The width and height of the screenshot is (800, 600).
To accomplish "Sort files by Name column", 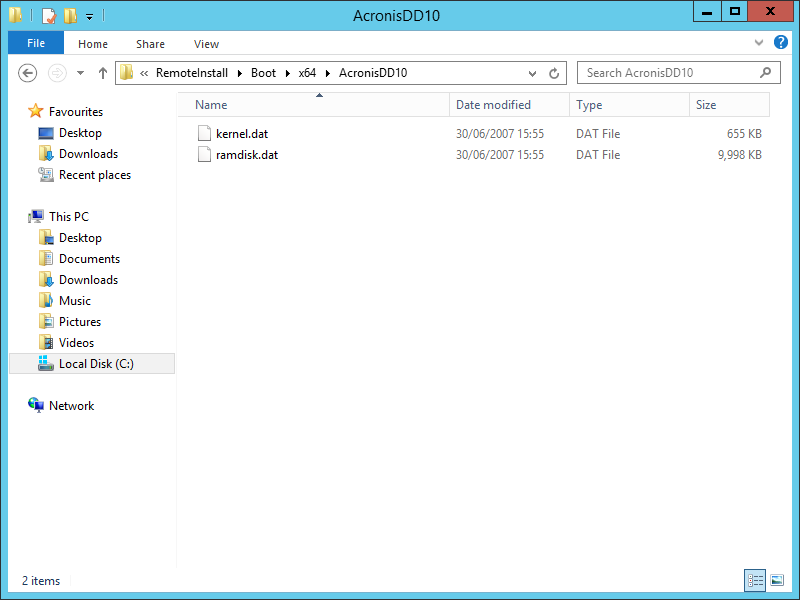I will (x=314, y=105).
